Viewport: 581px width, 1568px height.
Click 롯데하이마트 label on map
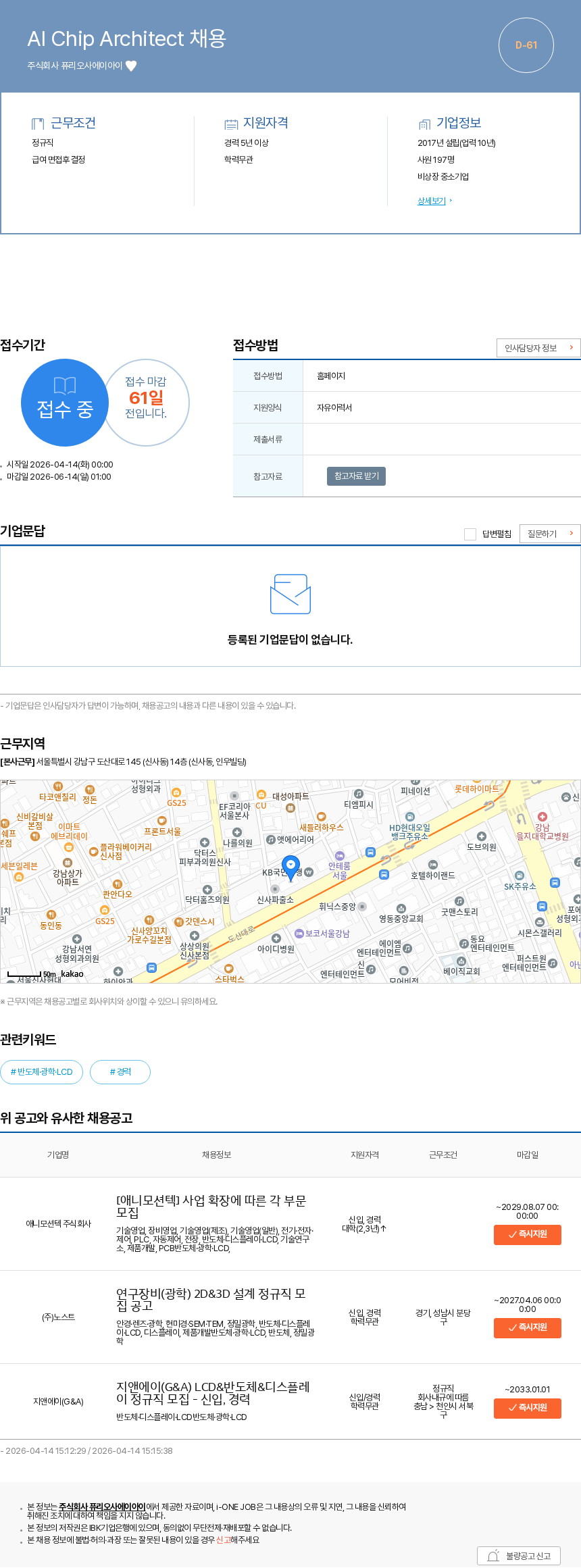[x=476, y=788]
